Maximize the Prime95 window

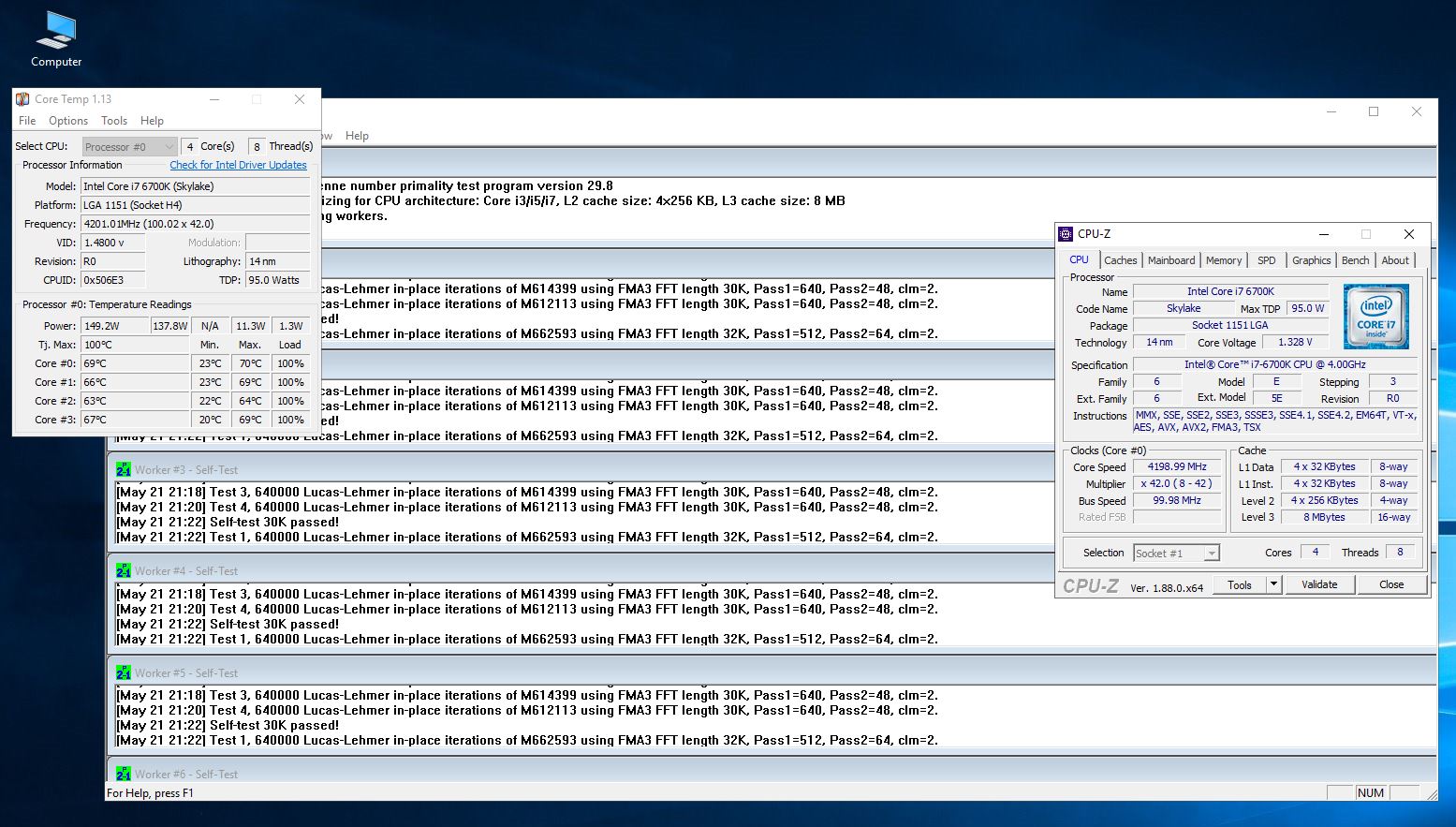1374,111
